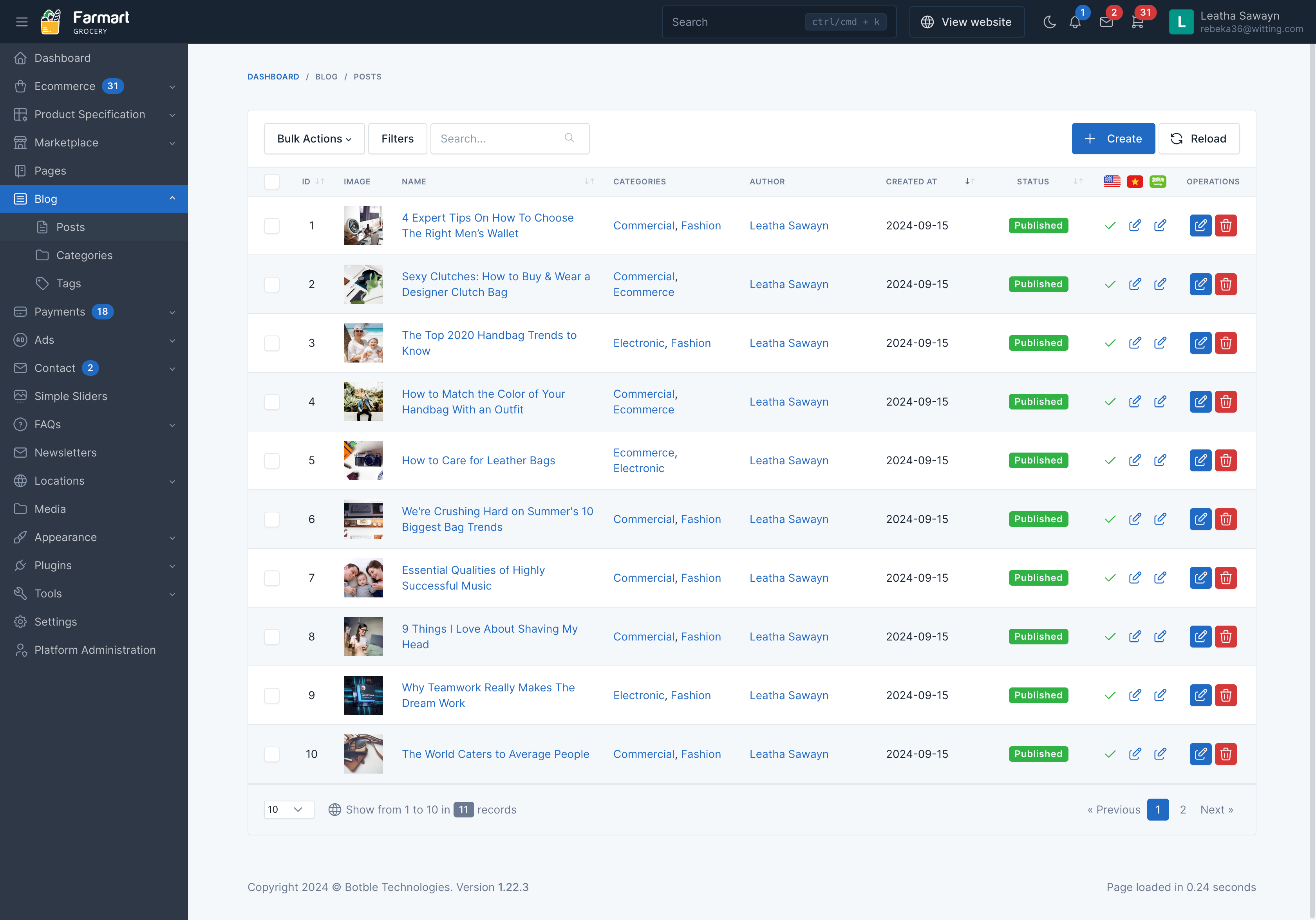The width and height of the screenshot is (1316, 920).
Task: Delete post 3 with red trash icon
Action: click(x=1226, y=343)
